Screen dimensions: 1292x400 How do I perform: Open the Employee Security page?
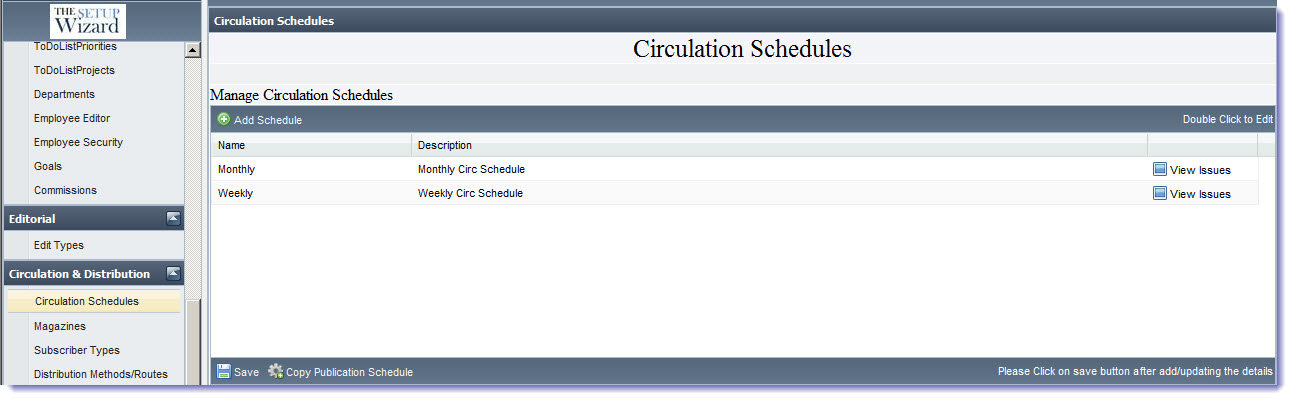click(x=78, y=142)
